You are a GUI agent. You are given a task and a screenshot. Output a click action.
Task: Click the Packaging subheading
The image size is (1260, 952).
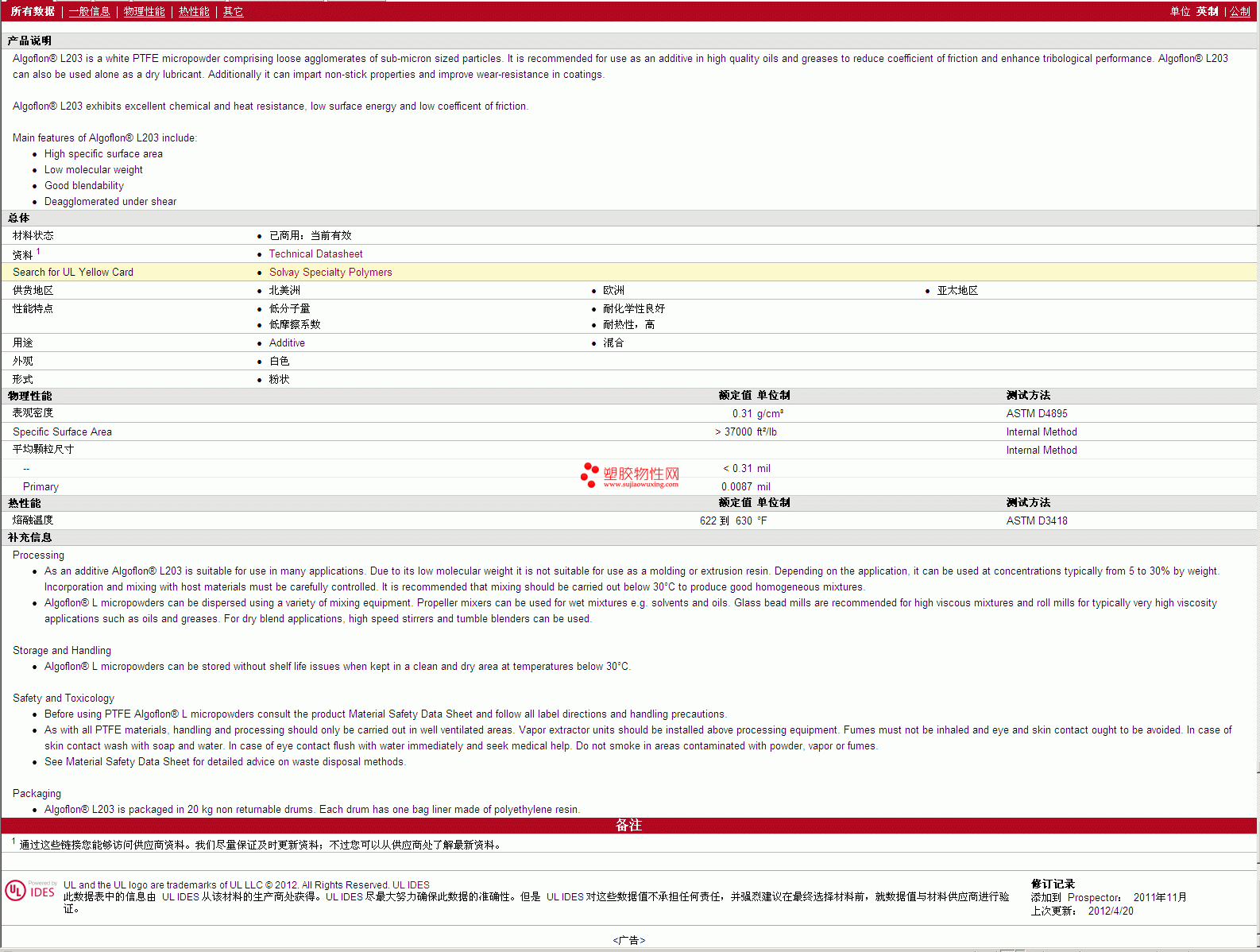pyautogui.click(x=37, y=793)
